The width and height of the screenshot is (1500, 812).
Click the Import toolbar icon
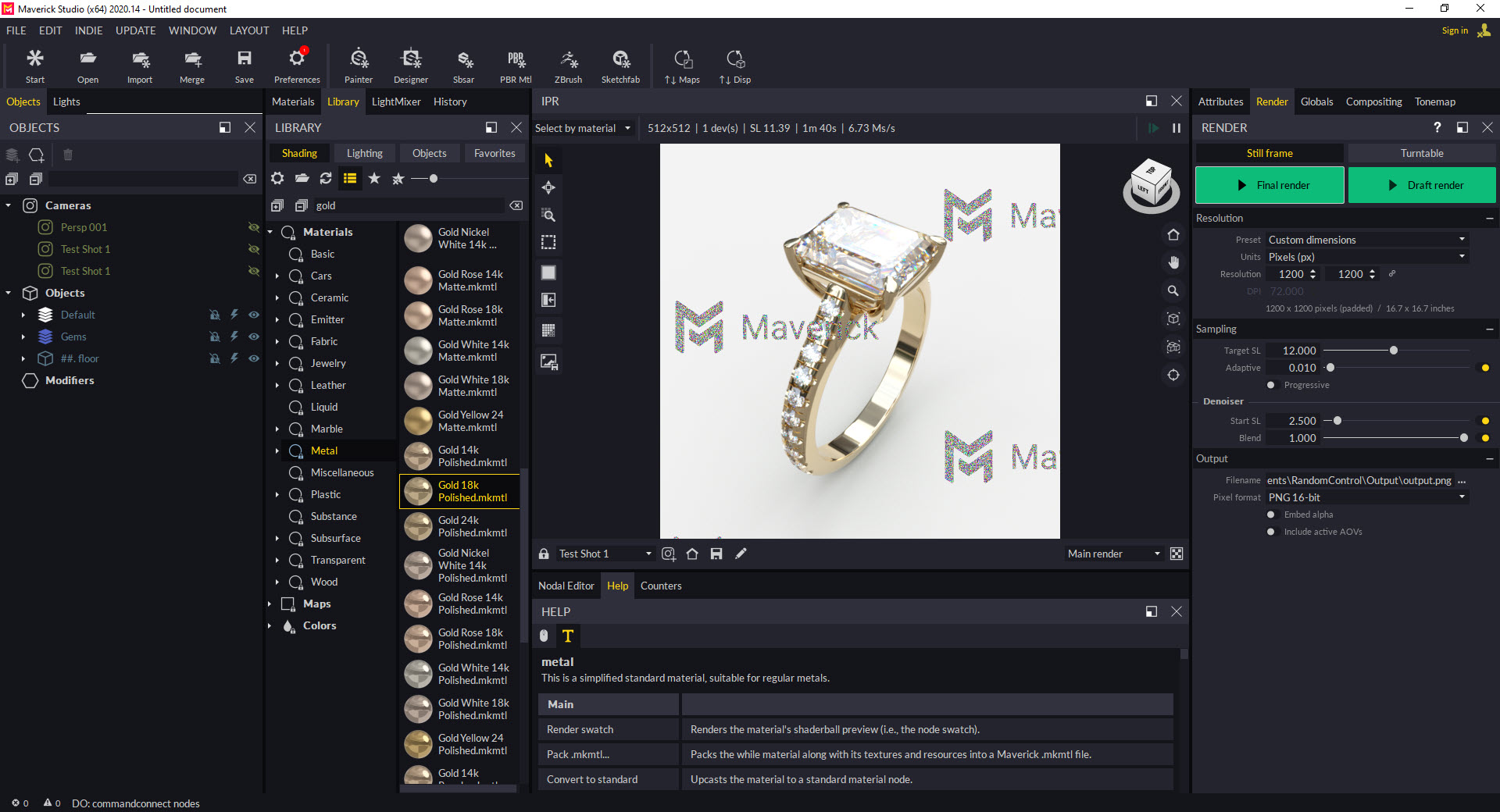coord(140,66)
